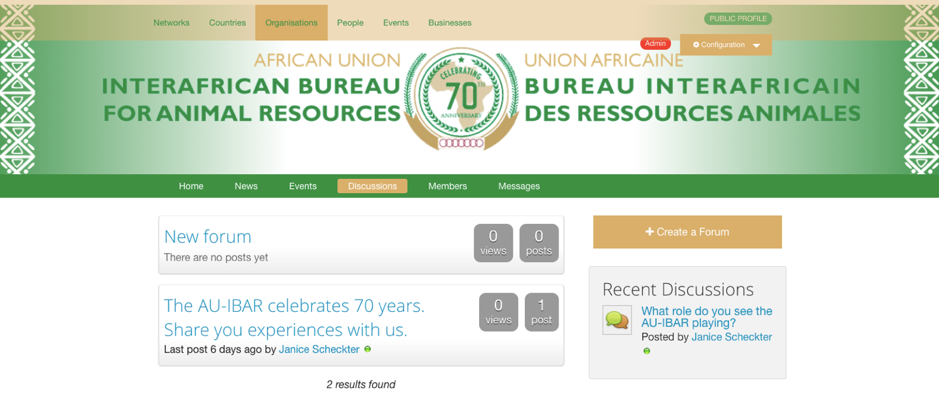The image size is (939, 400).
Task: Click the 0 views counter of New forum
Action: click(493, 243)
